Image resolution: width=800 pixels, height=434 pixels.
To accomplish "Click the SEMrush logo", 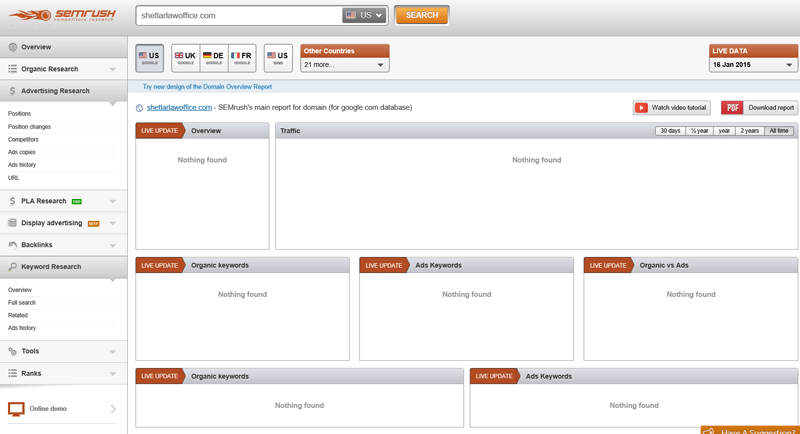I will [62, 15].
